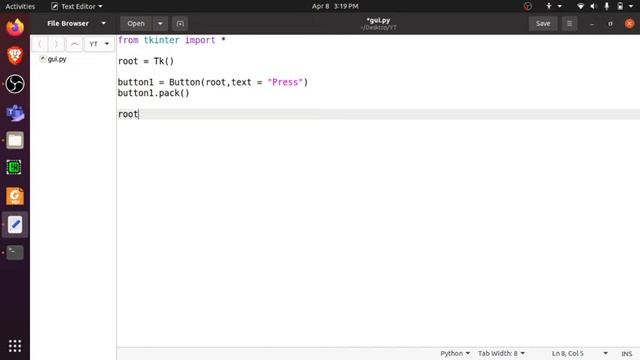Screen dimensions: 640x360
Task: Go back in the file browser
Action: tap(40, 44)
